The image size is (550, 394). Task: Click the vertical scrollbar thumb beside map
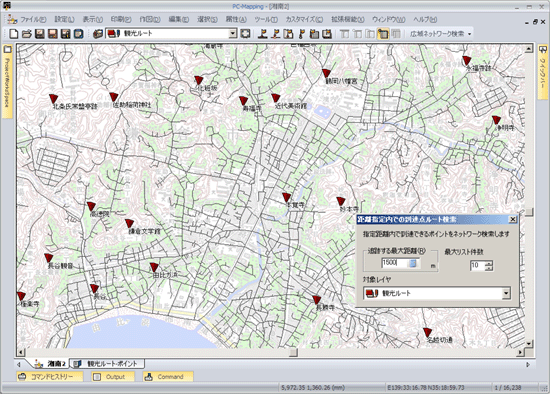[529, 212]
